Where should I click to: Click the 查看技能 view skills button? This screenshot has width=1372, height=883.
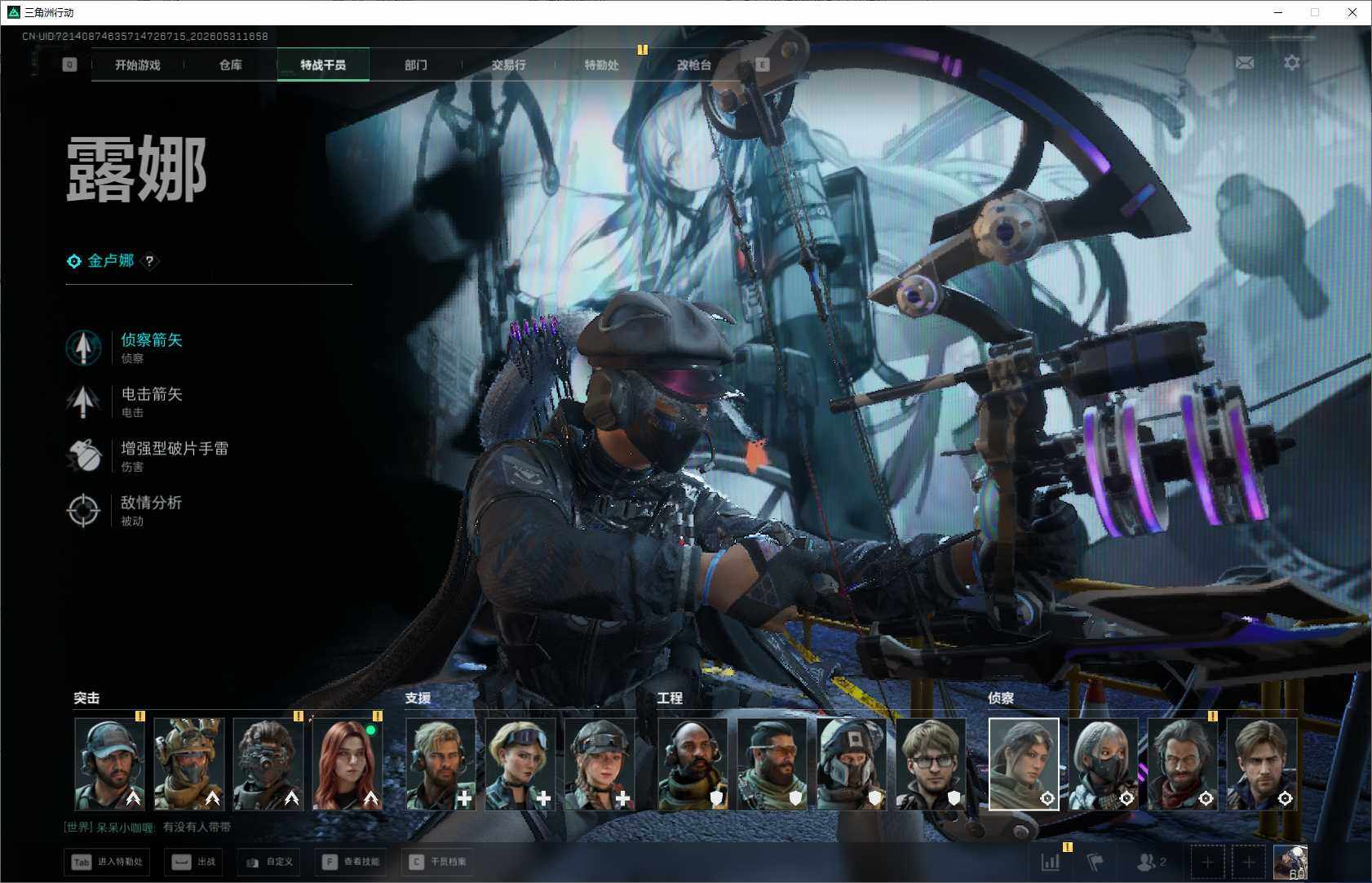[x=352, y=862]
